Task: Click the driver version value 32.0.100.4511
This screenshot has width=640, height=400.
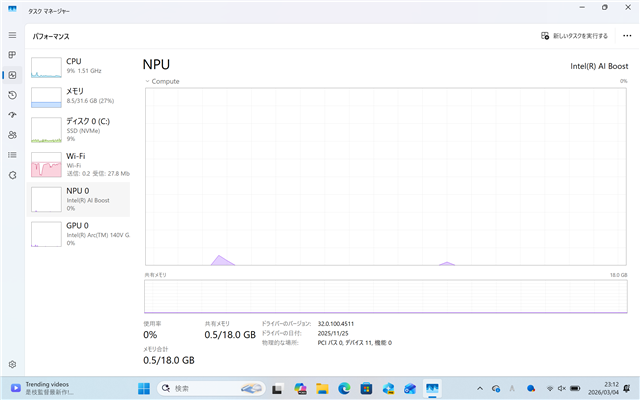Action: pos(336,324)
